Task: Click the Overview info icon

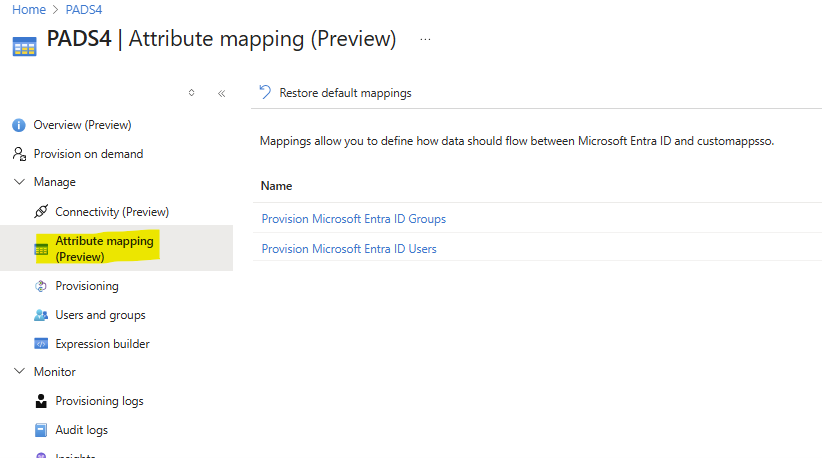Action: [x=18, y=125]
